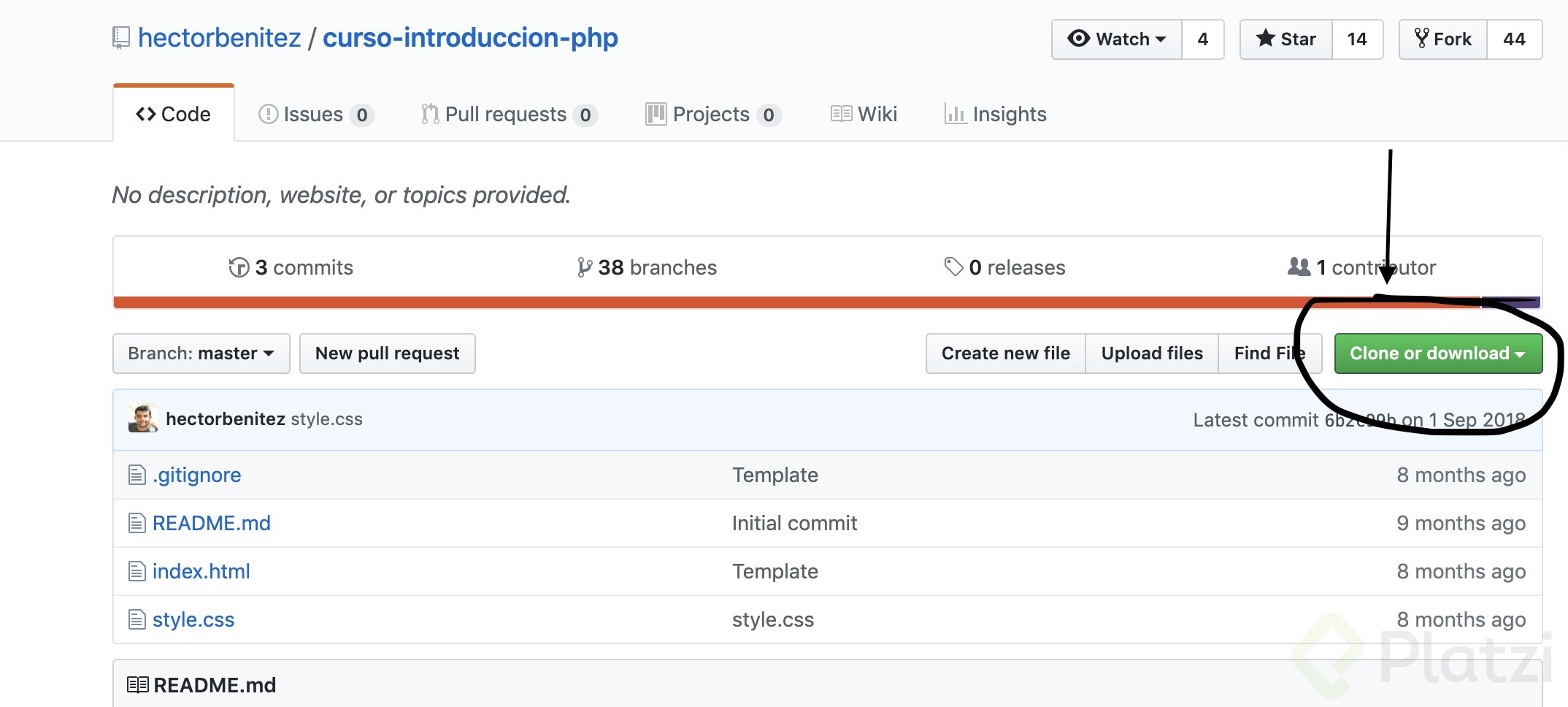Open the curso-introduccion-php repository link

pos(470,37)
